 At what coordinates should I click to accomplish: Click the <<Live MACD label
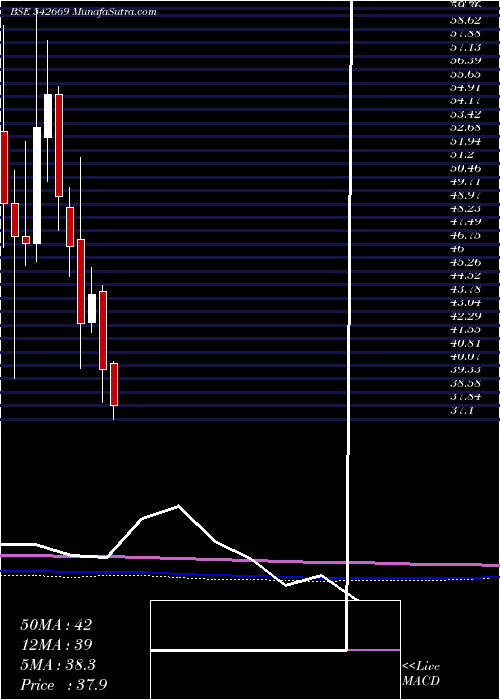tap(421, 674)
